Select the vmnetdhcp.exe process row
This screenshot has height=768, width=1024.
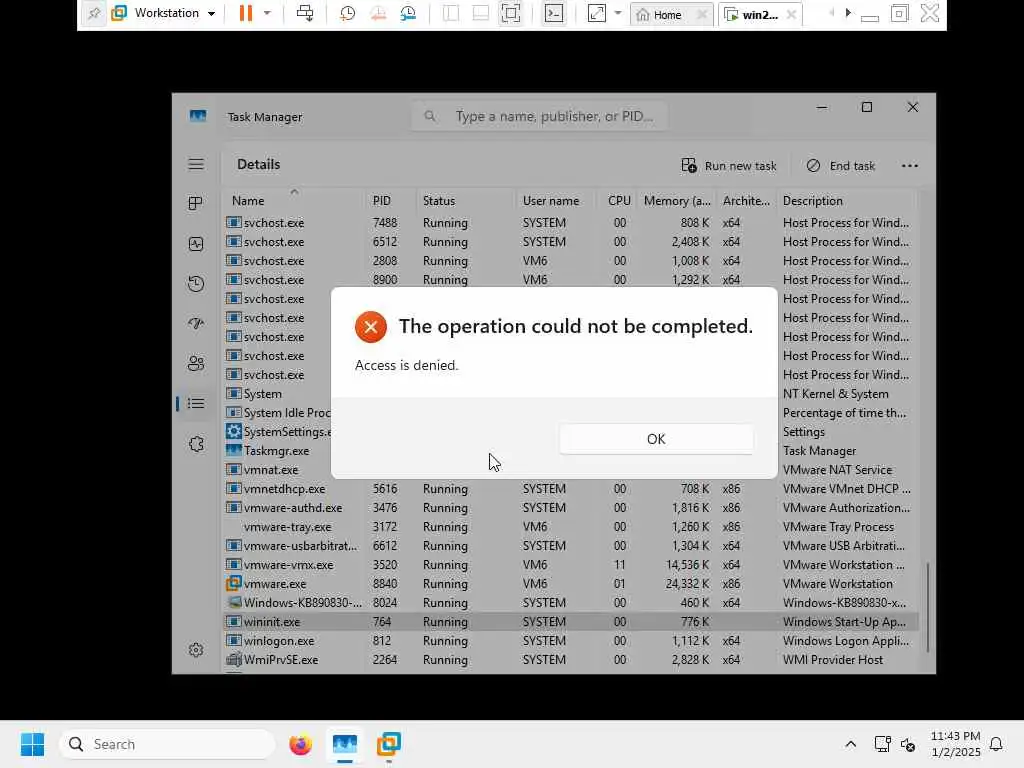(x=571, y=488)
